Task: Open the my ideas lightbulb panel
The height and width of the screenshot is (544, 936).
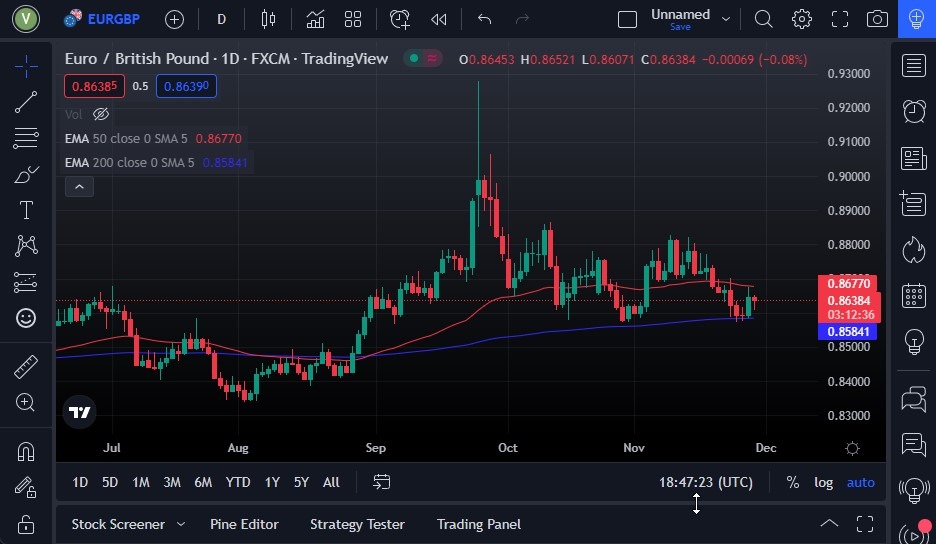Action: click(x=914, y=341)
